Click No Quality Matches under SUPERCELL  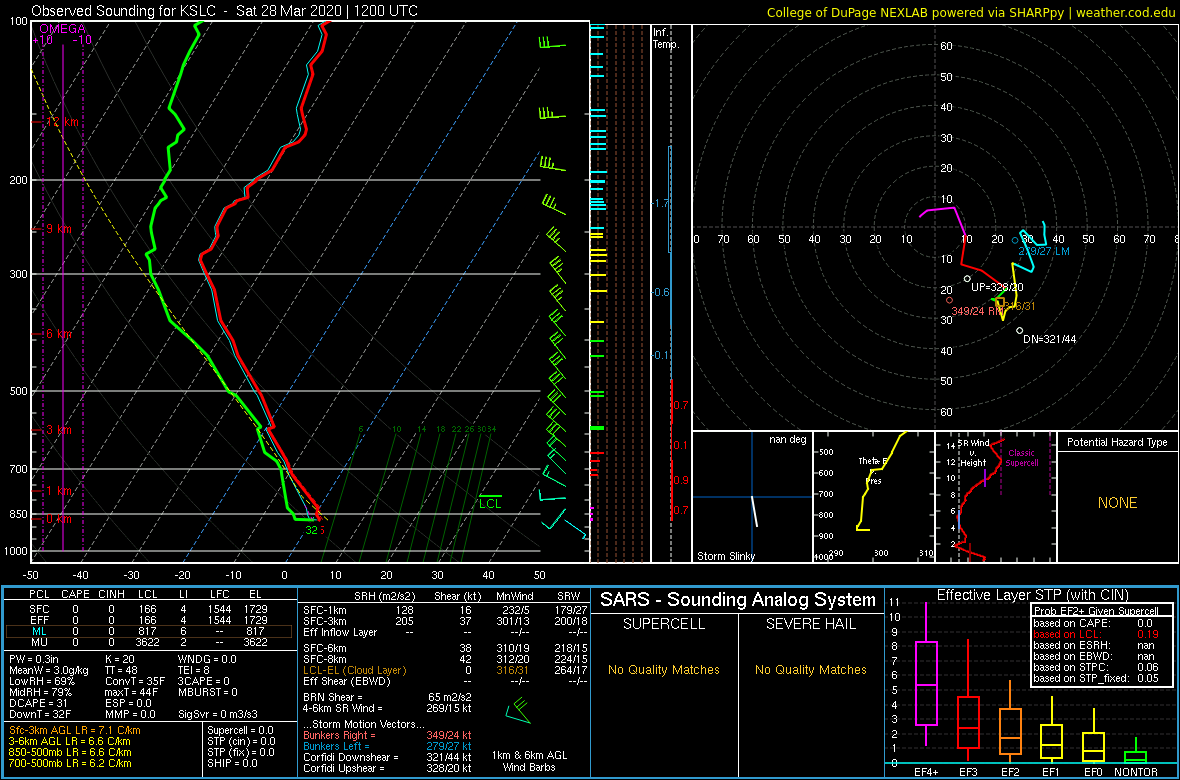coord(664,669)
